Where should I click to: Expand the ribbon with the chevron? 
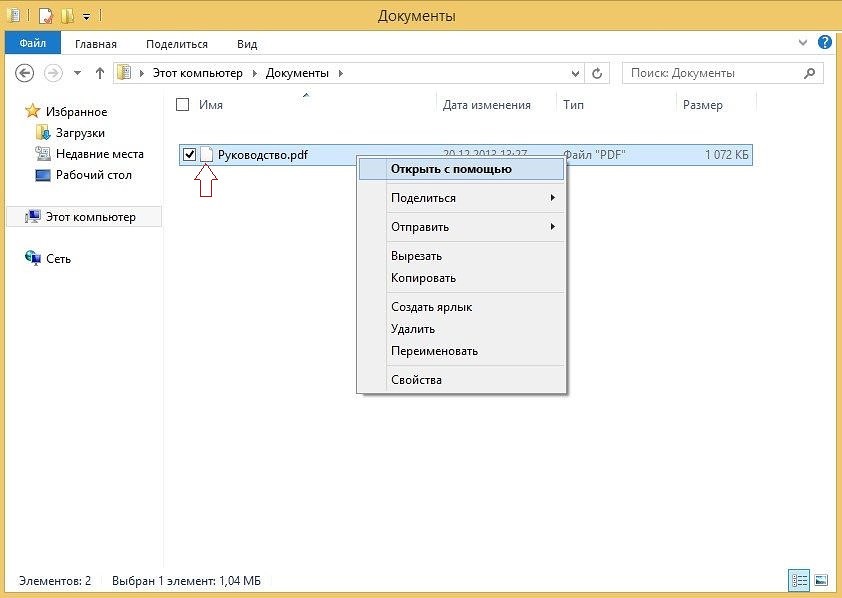click(x=803, y=42)
